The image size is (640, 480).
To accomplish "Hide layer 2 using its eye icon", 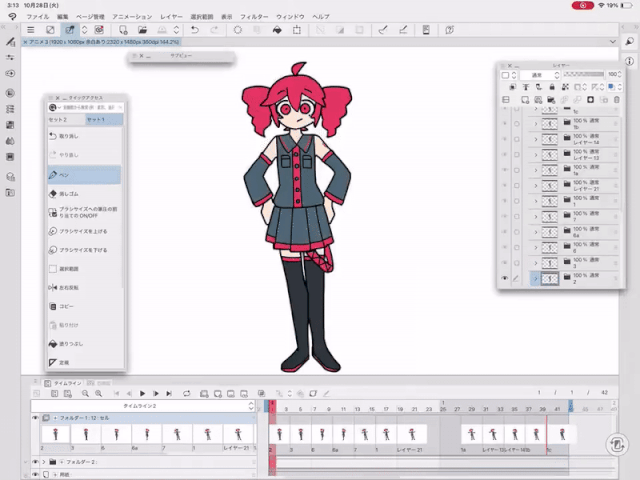I will [x=504, y=279].
